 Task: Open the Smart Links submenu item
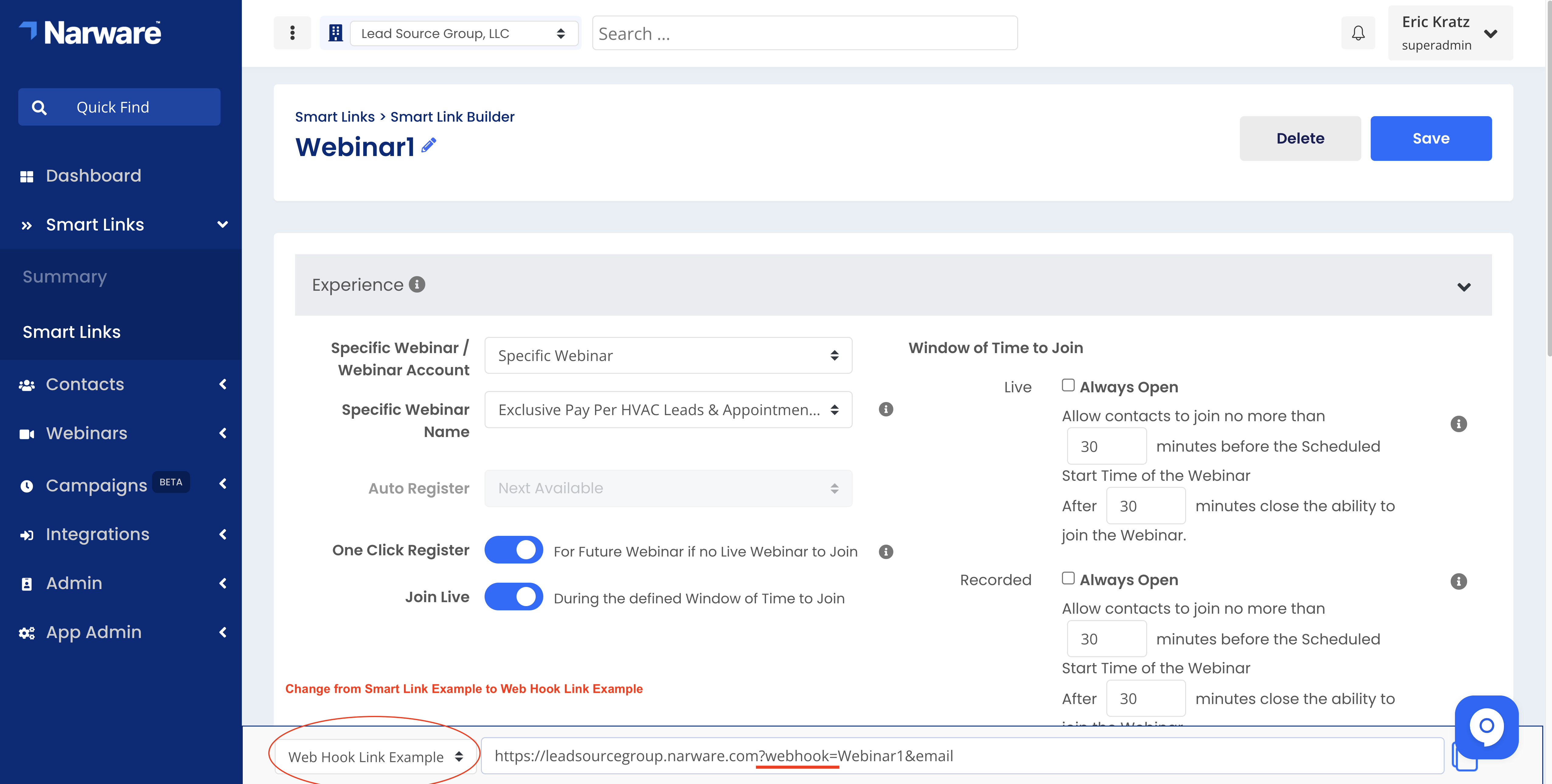tap(72, 332)
